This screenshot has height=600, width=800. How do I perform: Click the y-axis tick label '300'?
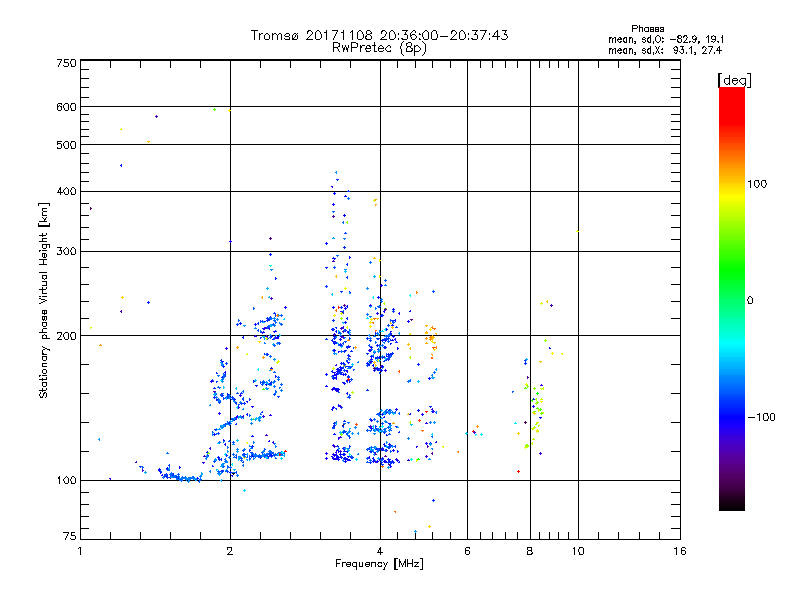click(66, 252)
